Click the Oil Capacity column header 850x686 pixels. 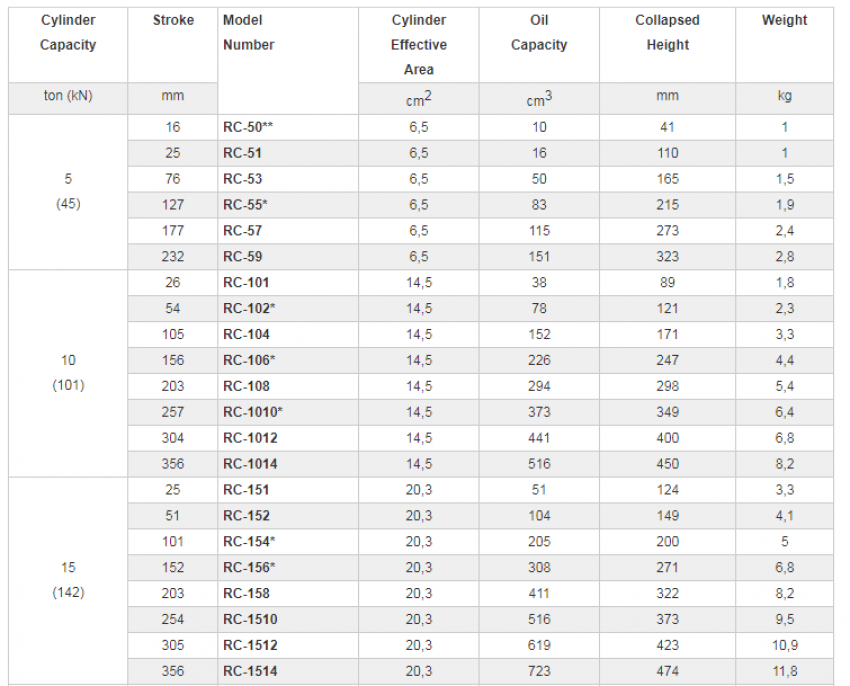pos(539,32)
